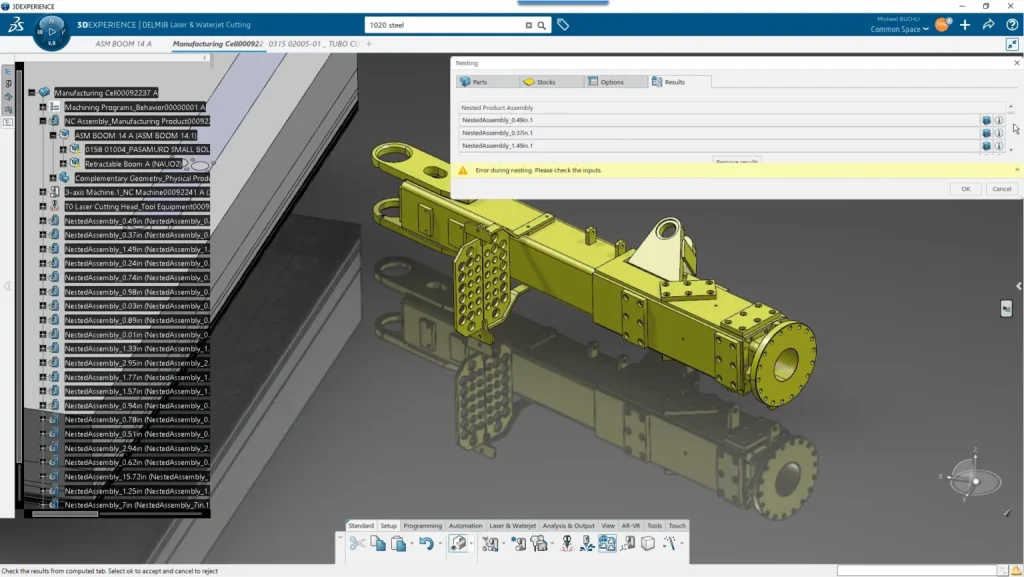Click the Paste clipboard icon
1024x577 pixels.
pos(398,543)
